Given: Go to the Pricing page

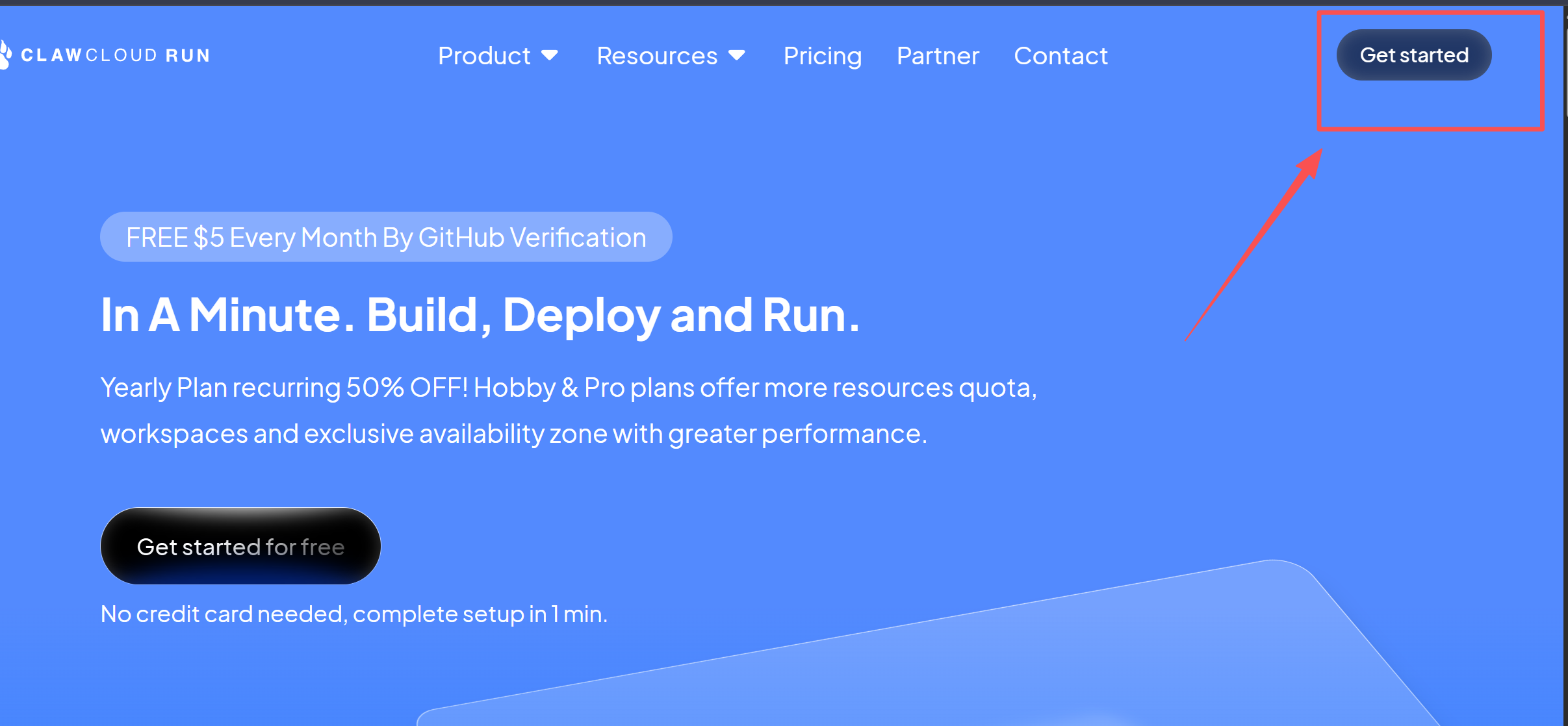Looking at the screenshot, I should click(x=823, y=56).
